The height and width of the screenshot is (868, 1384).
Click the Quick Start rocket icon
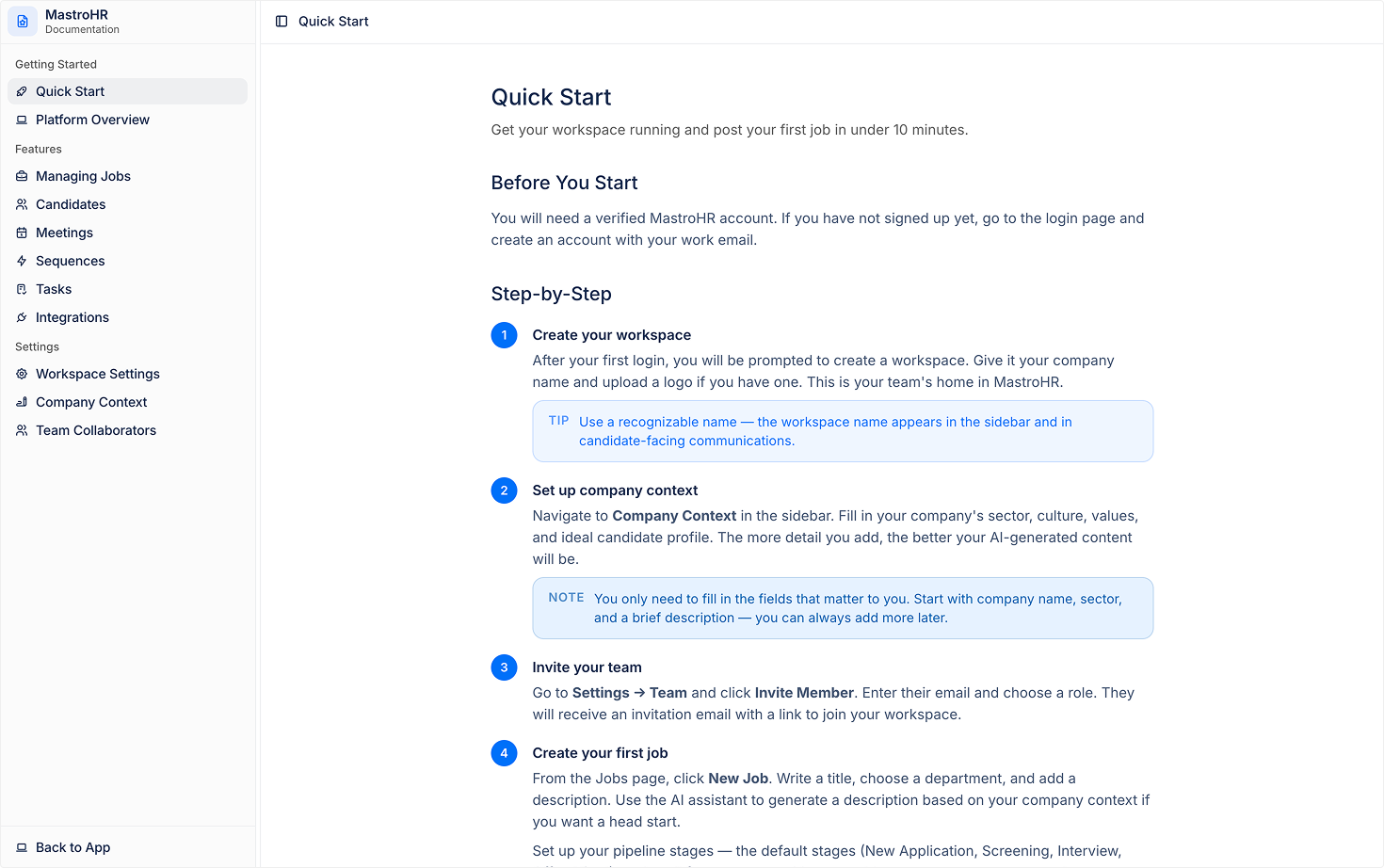coord(22,91)
